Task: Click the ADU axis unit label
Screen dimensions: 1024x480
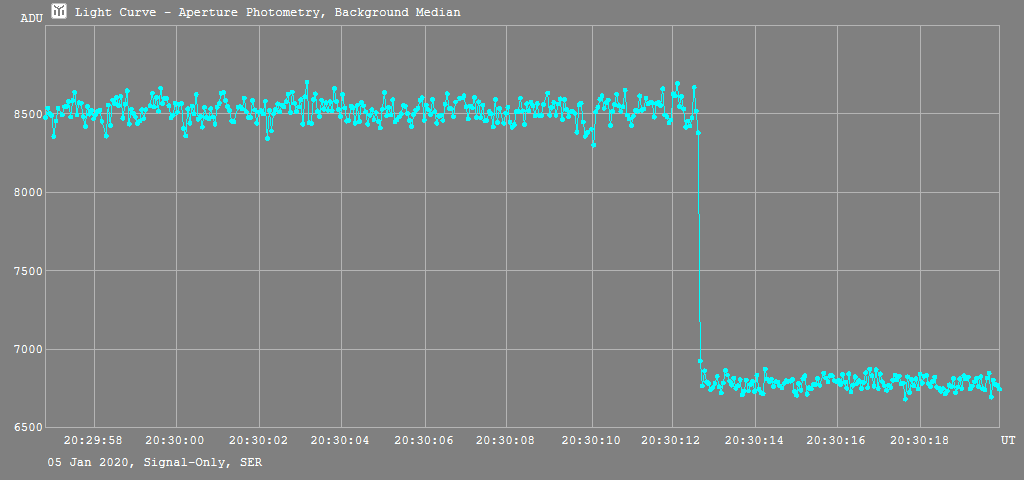Action: click(x=31, y=19)
